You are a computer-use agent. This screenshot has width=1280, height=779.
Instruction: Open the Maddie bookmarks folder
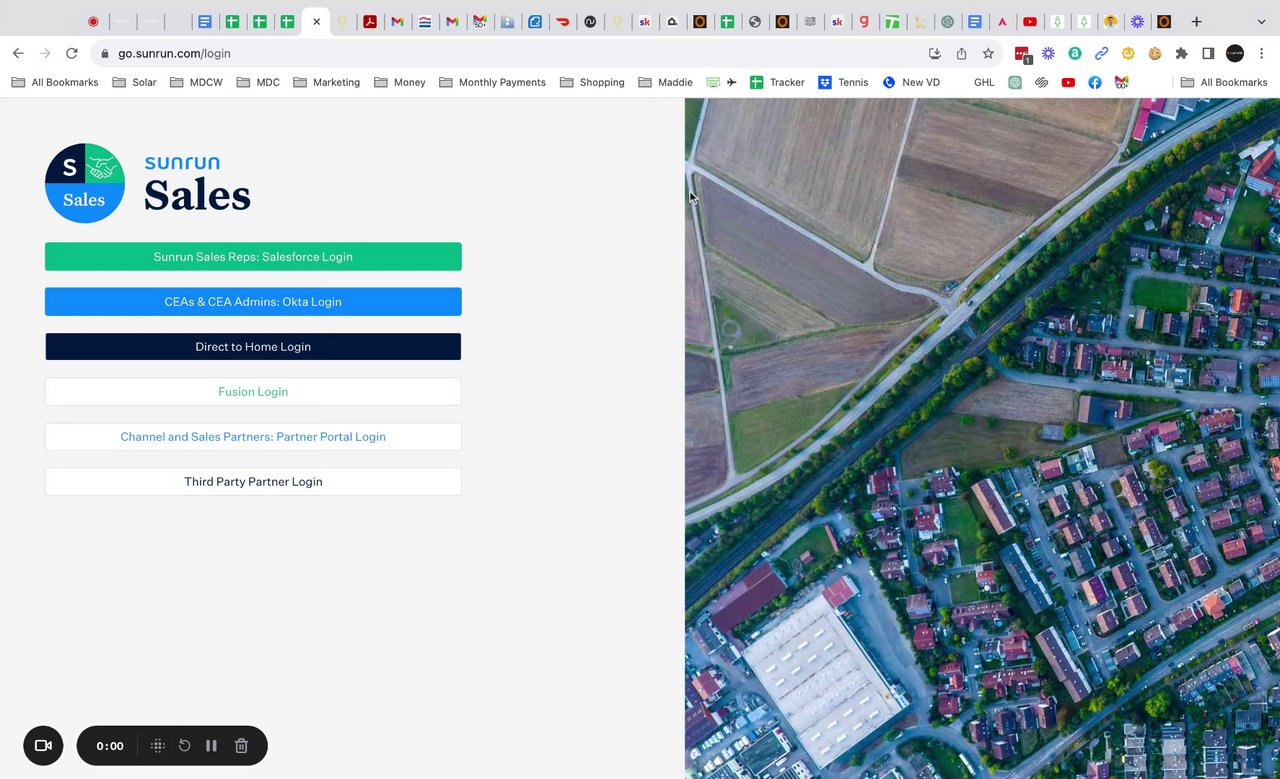[665, 82]
